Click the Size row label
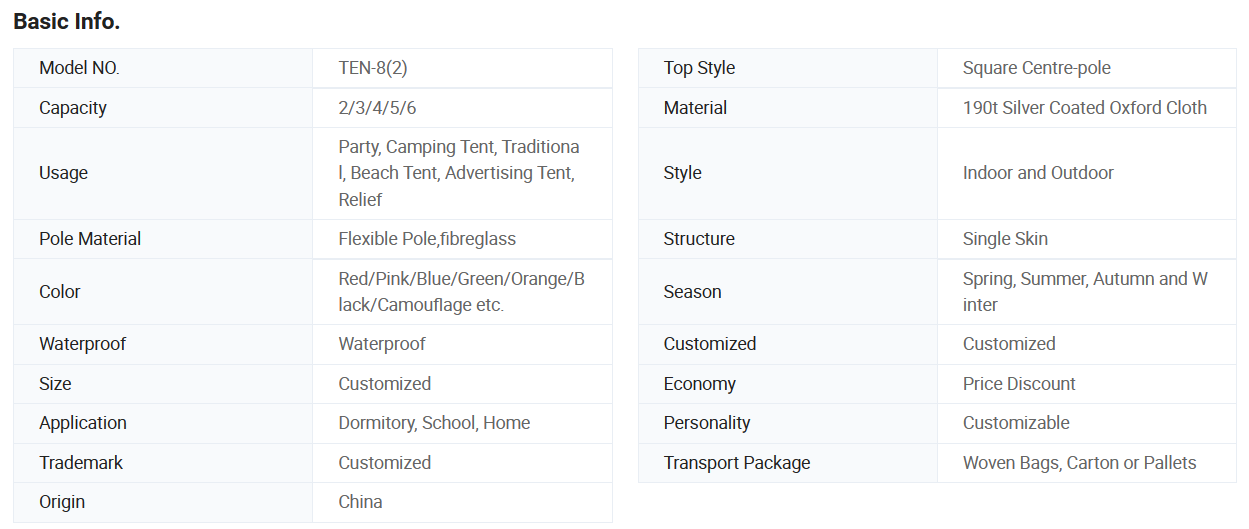The image size is (1249, 529). point(55,384)
